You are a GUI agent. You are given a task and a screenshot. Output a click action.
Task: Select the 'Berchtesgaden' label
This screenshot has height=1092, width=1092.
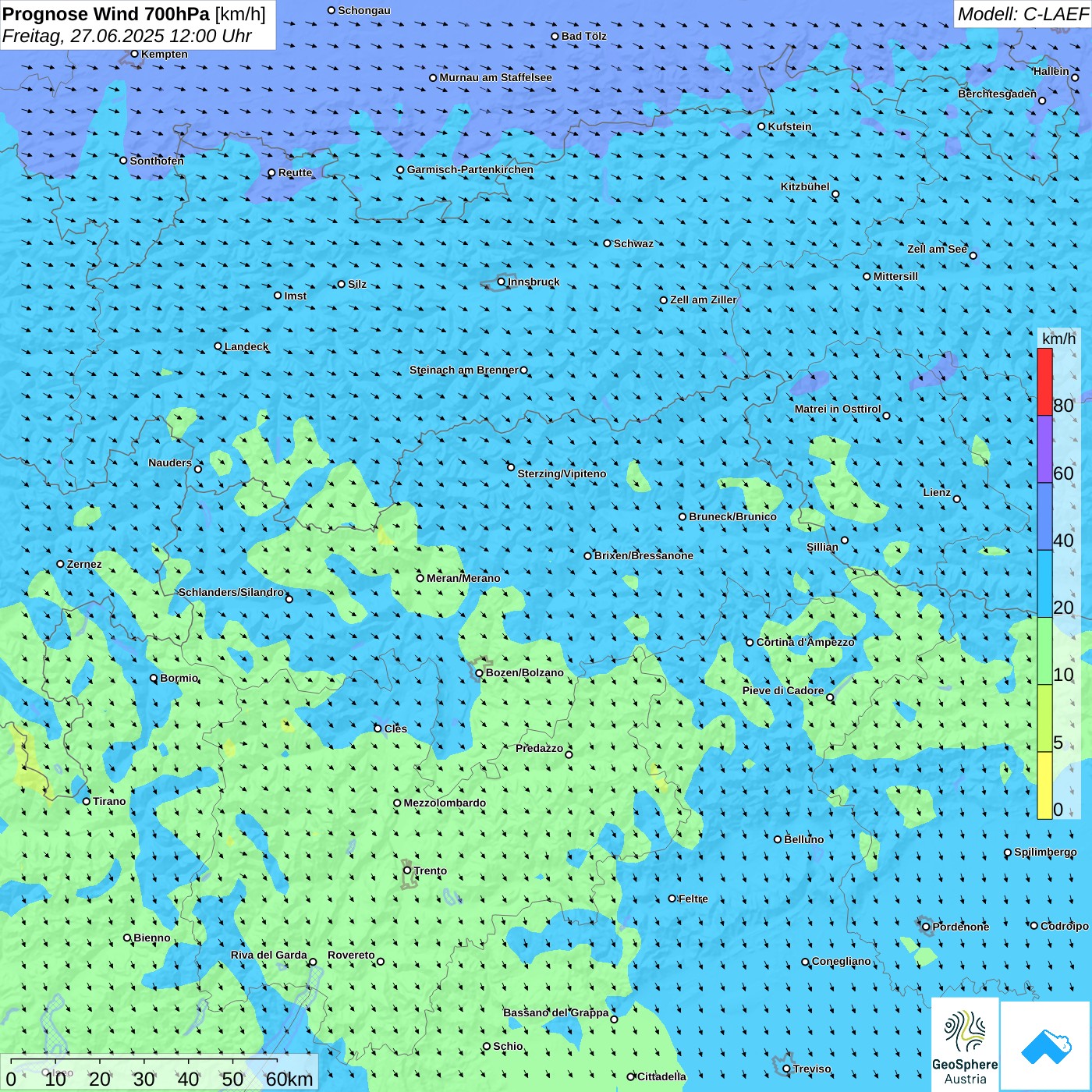[998, 94]
